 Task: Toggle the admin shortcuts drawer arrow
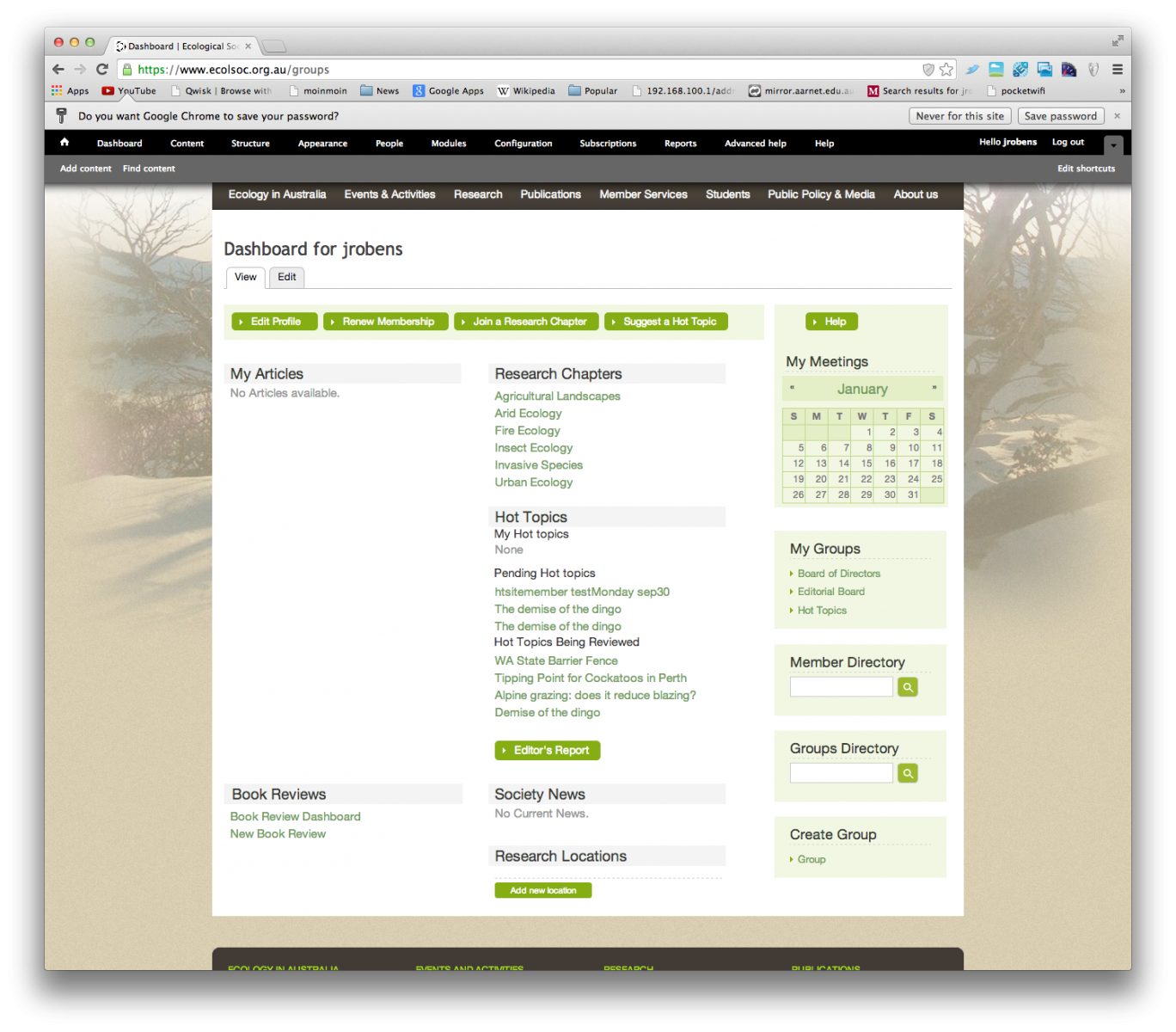(x=1113, y=145)
